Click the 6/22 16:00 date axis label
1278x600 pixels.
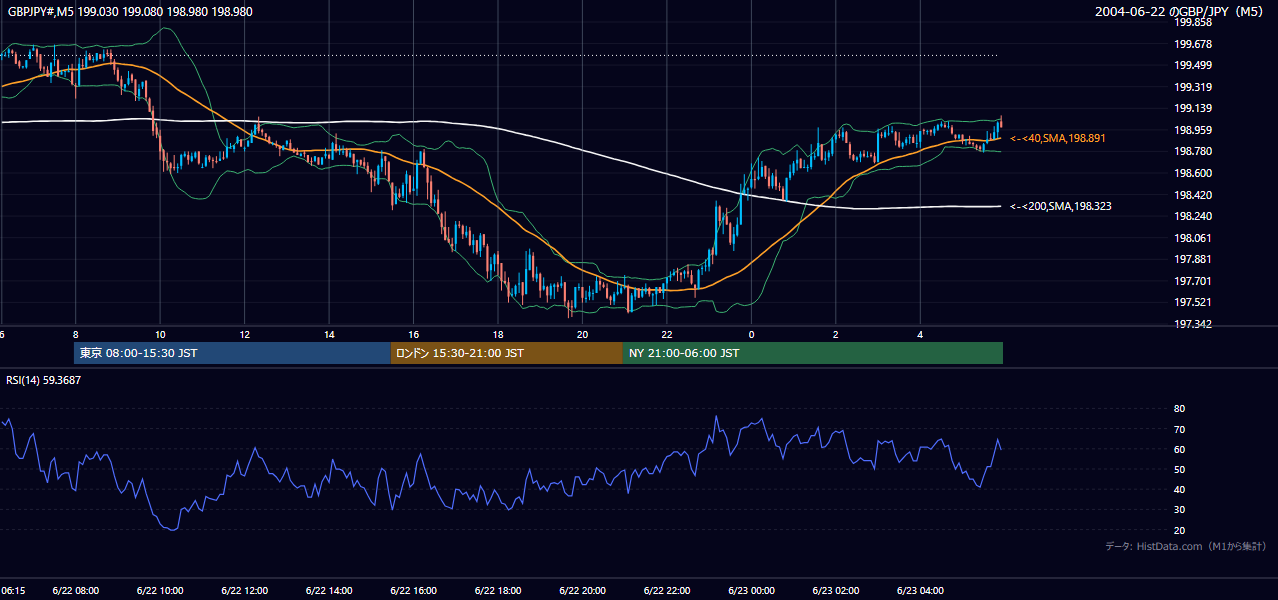413,591
